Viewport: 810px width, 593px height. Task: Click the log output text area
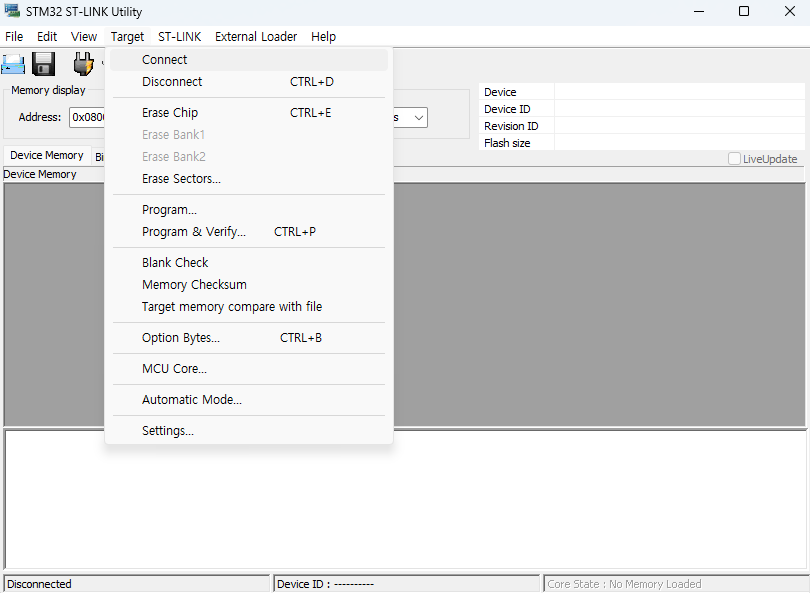(x=405, y=499)
